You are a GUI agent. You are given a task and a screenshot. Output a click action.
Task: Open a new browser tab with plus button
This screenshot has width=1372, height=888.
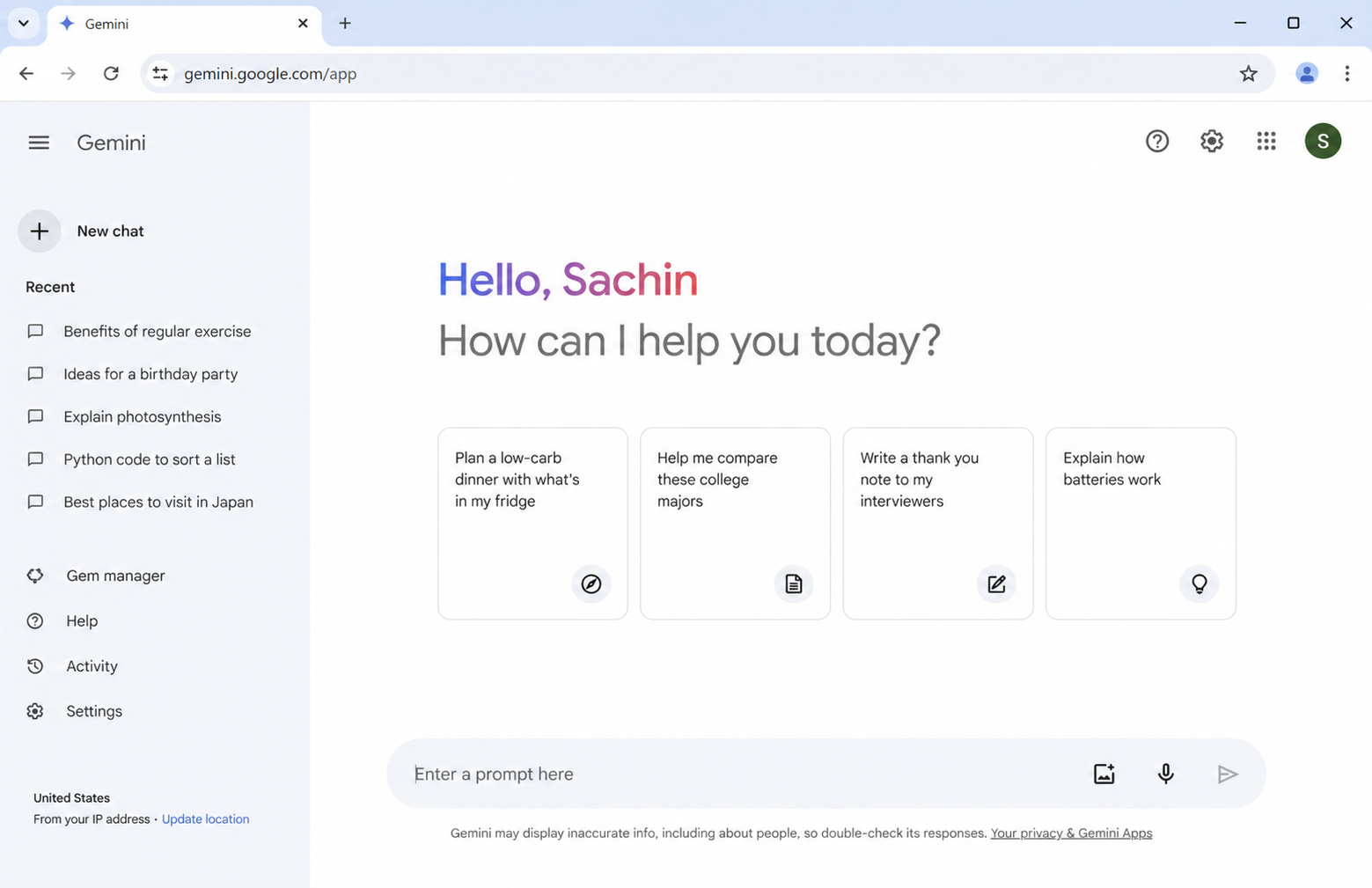(345, 24)
